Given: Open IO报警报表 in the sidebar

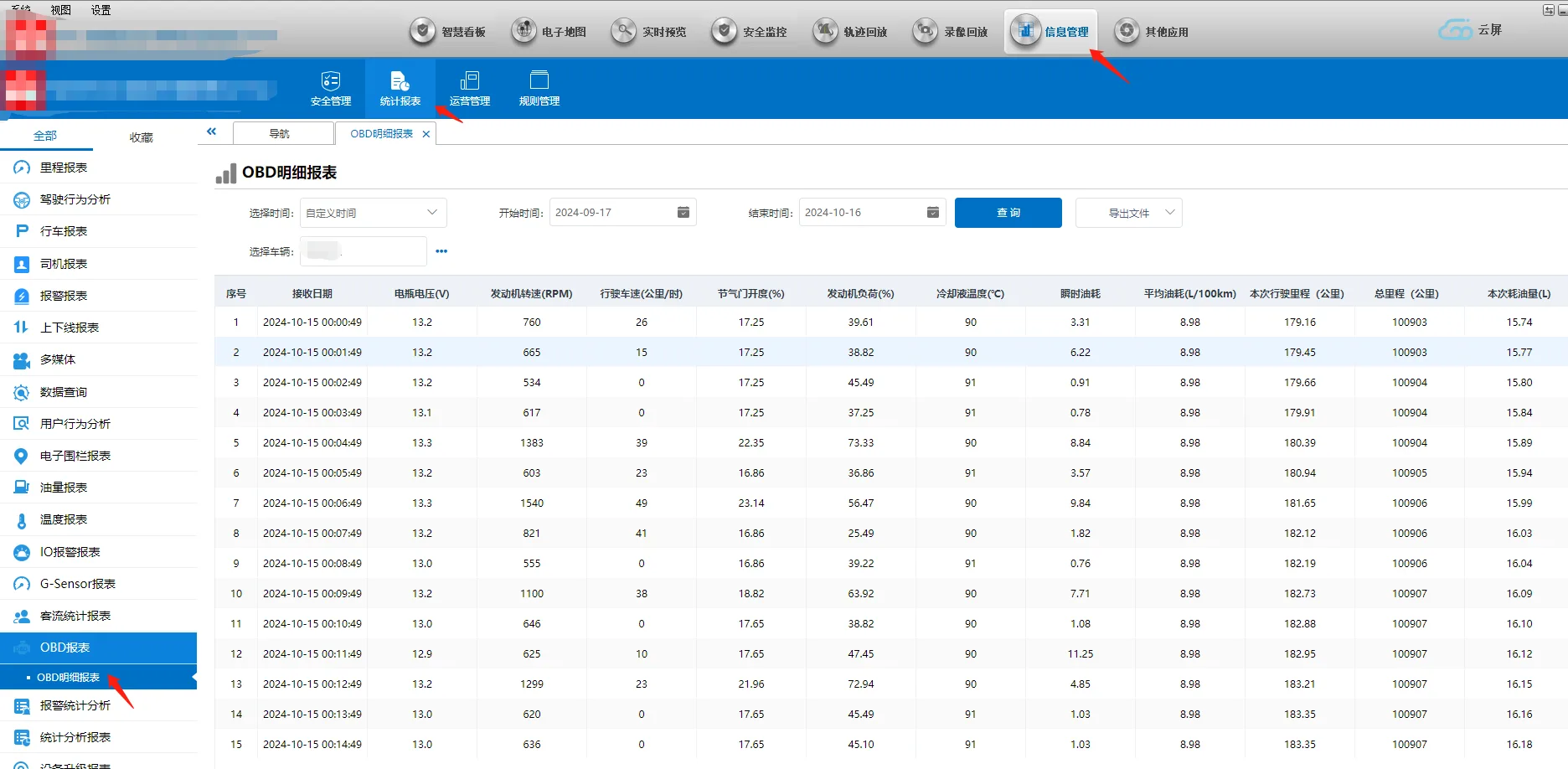Looking at the screenshot, I should (99, 552).
